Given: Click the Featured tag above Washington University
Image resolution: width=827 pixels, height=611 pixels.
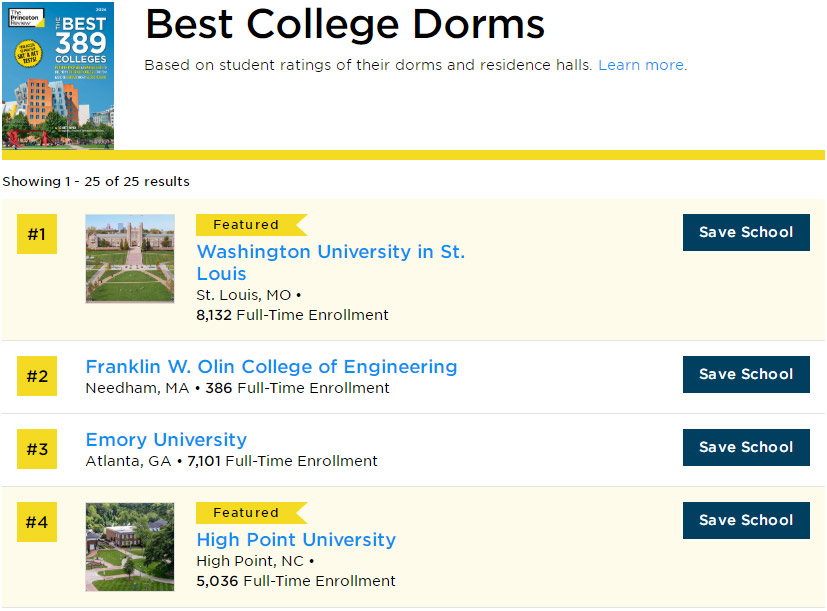Looking at the screenshot, I should tap(246, 225).
